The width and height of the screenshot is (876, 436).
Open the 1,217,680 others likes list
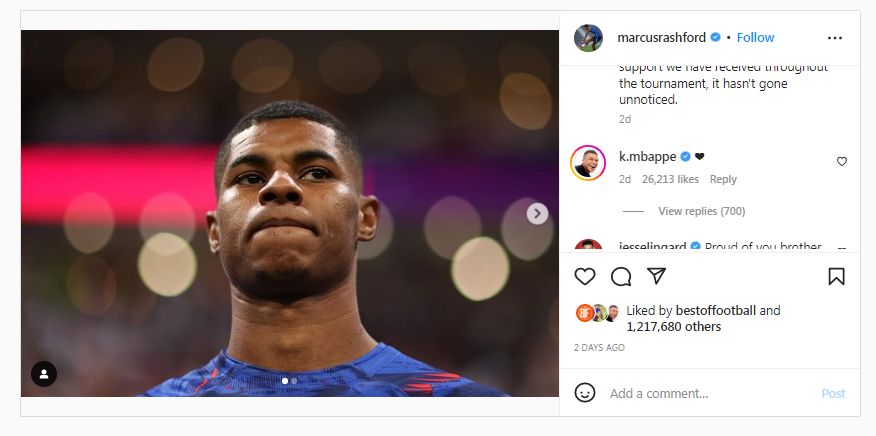[673, 326]
